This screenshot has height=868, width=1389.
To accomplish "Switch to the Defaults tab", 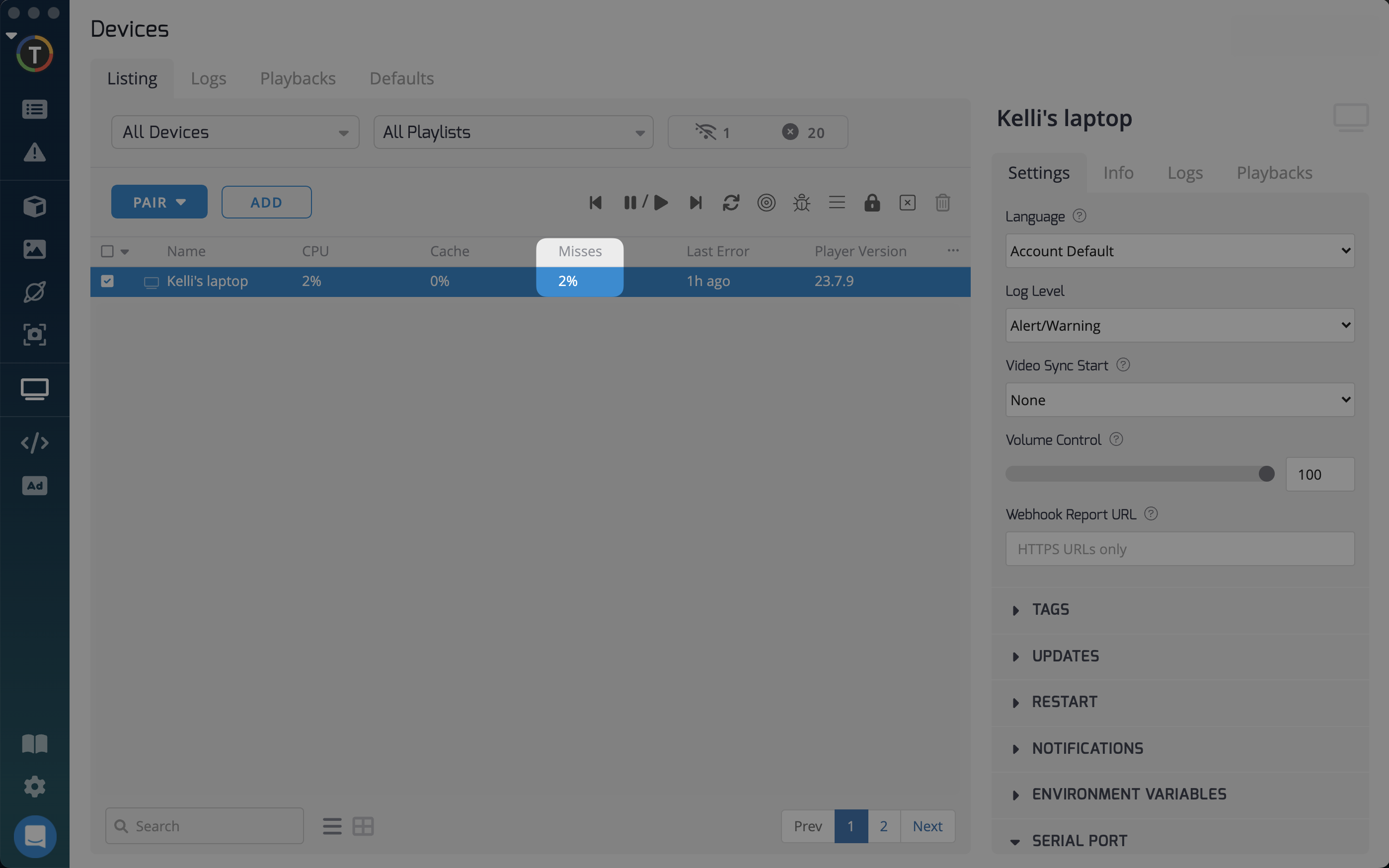I will click(401, 78).
